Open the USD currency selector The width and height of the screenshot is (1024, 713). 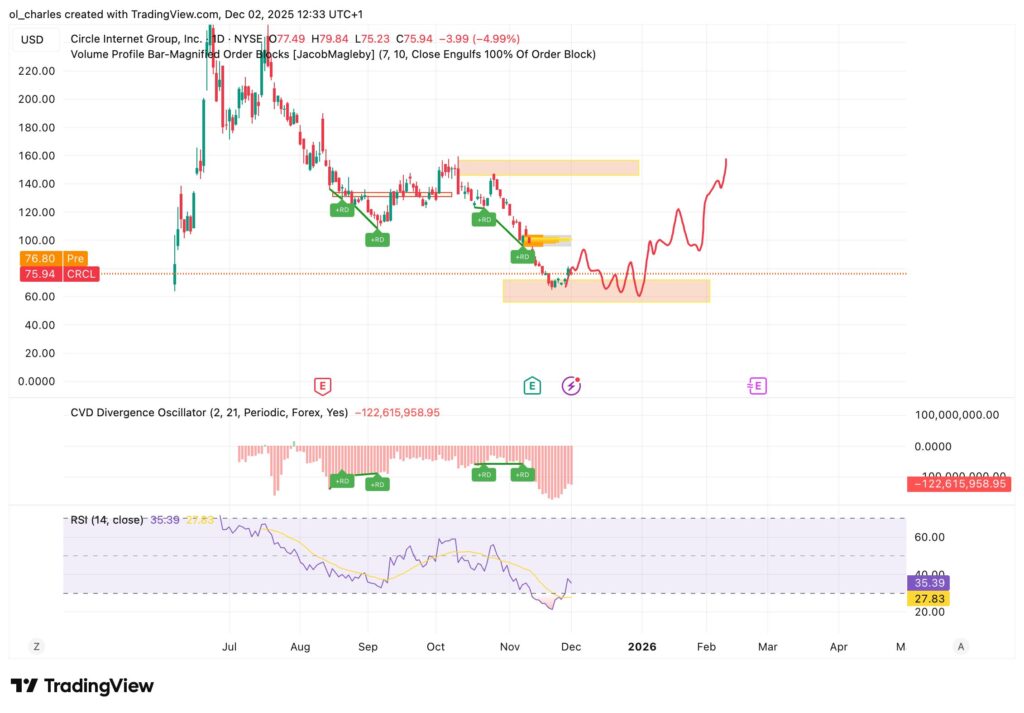pyautogui.click(x=34, y=39)
